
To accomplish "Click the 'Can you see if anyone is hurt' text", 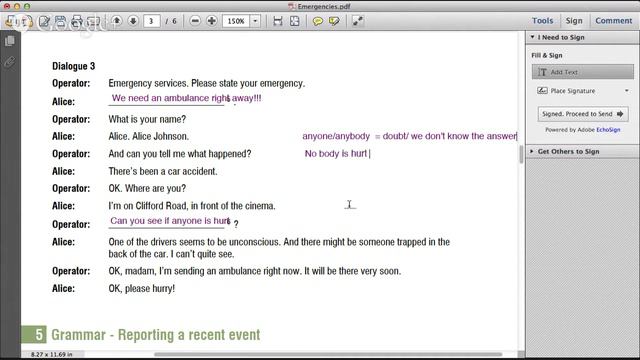I will [x=170, y=221].
